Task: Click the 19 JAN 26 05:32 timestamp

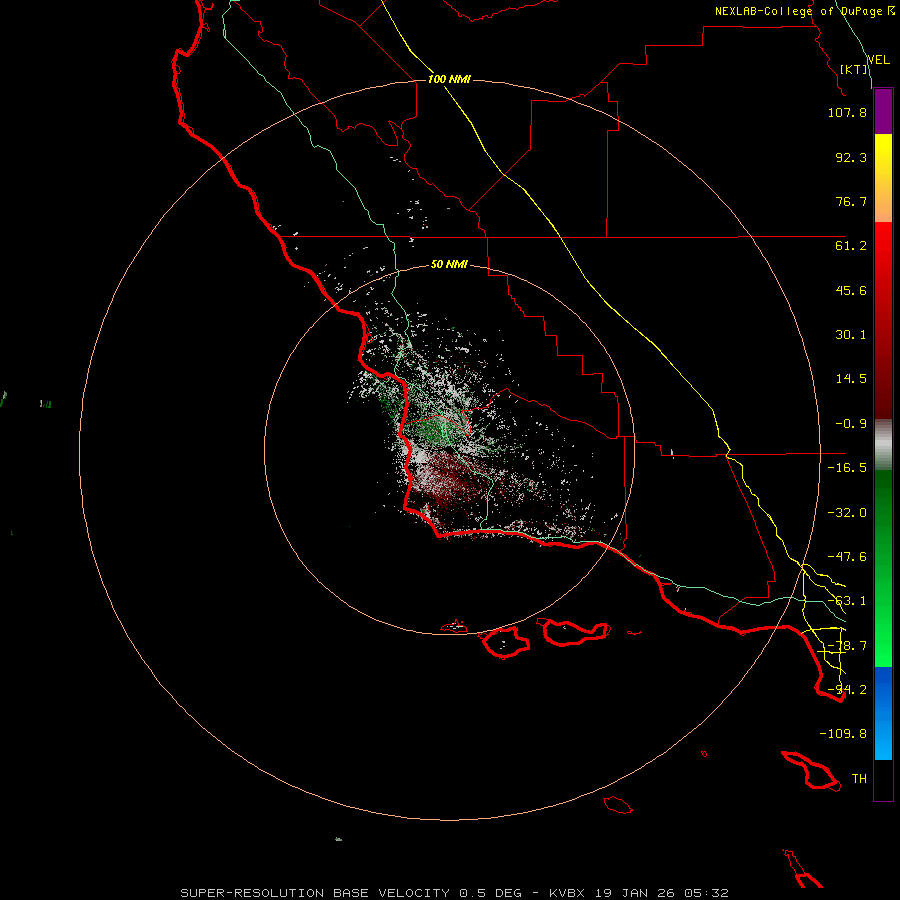Action: [x=661, y=893]
